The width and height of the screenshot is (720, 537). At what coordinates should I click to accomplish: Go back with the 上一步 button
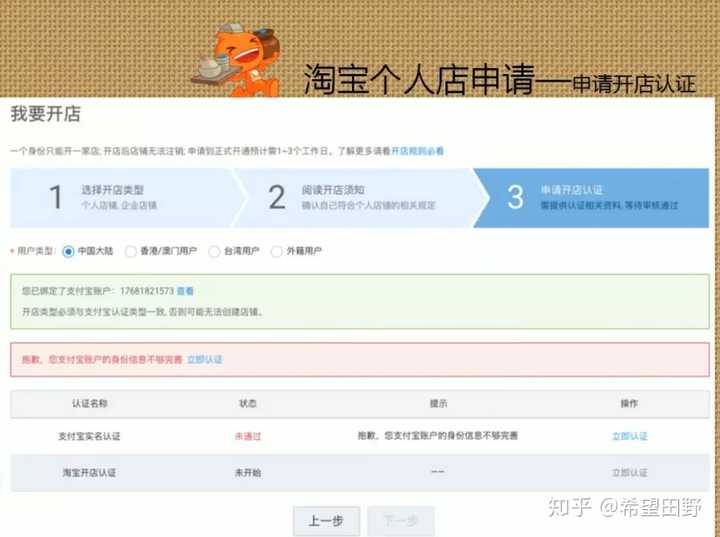(326, 521)
